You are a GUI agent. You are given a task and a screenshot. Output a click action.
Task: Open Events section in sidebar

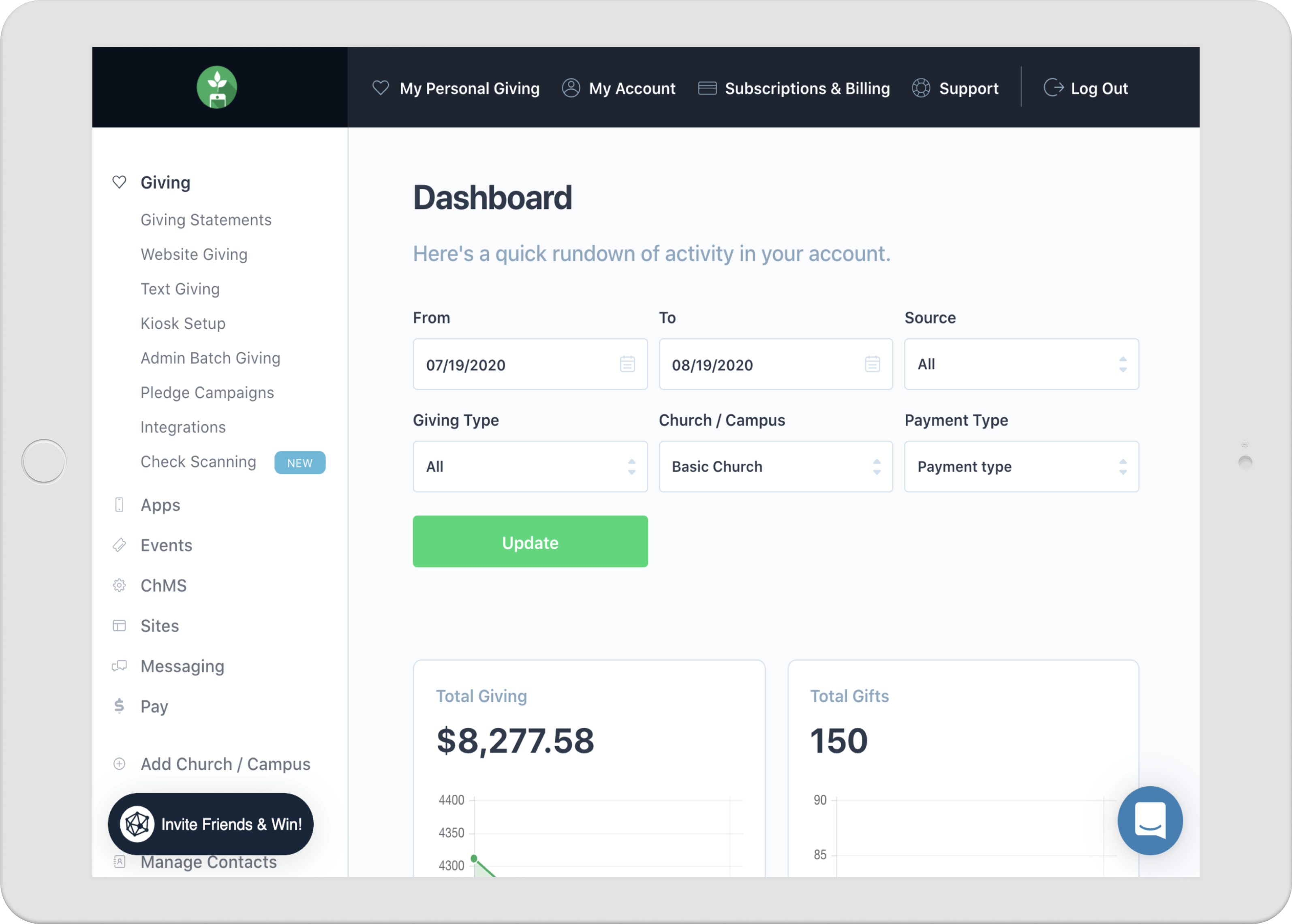(x=166, y=545)
